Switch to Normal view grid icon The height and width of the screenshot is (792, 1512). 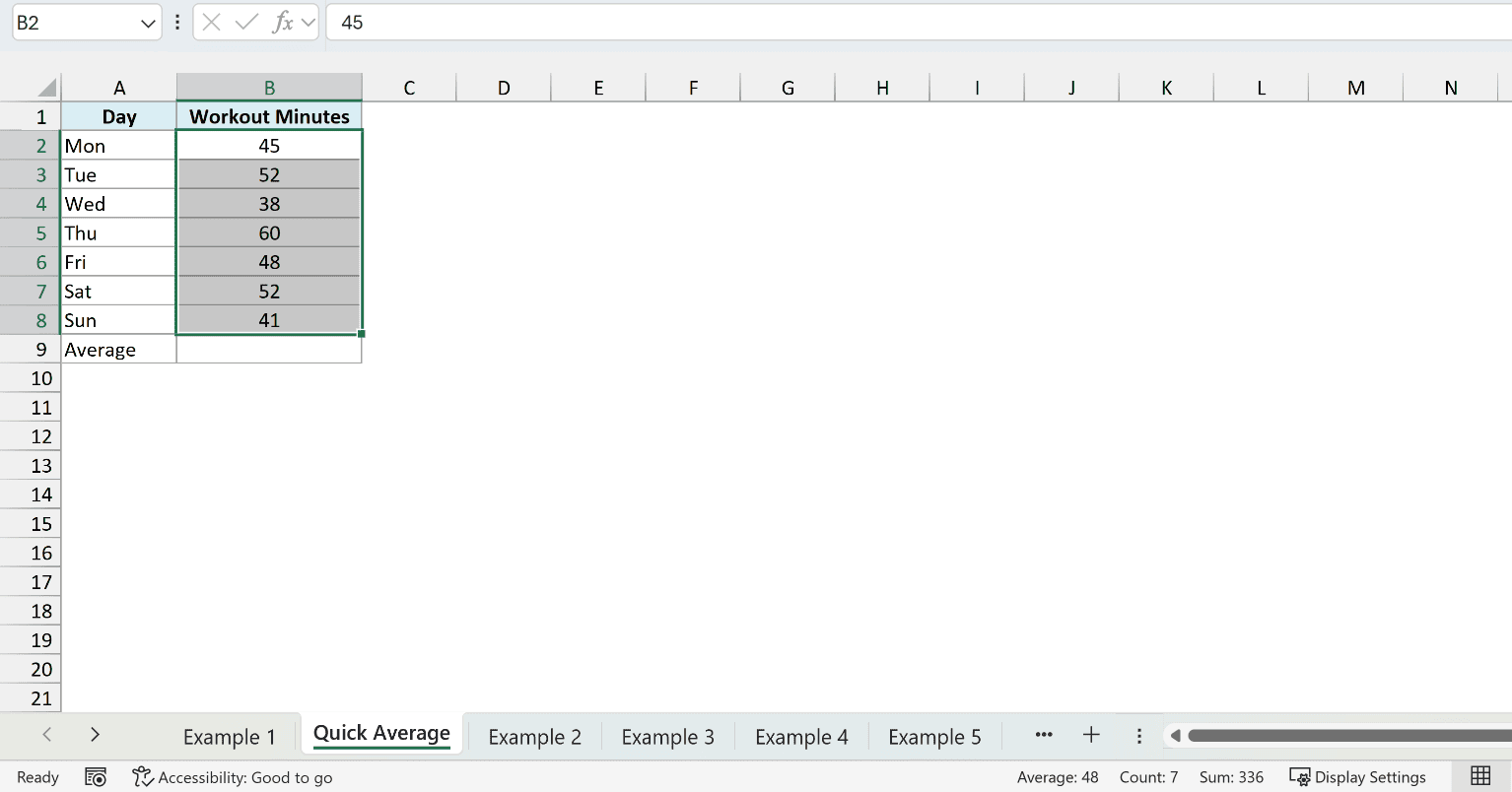click(x=1480, y=776)
